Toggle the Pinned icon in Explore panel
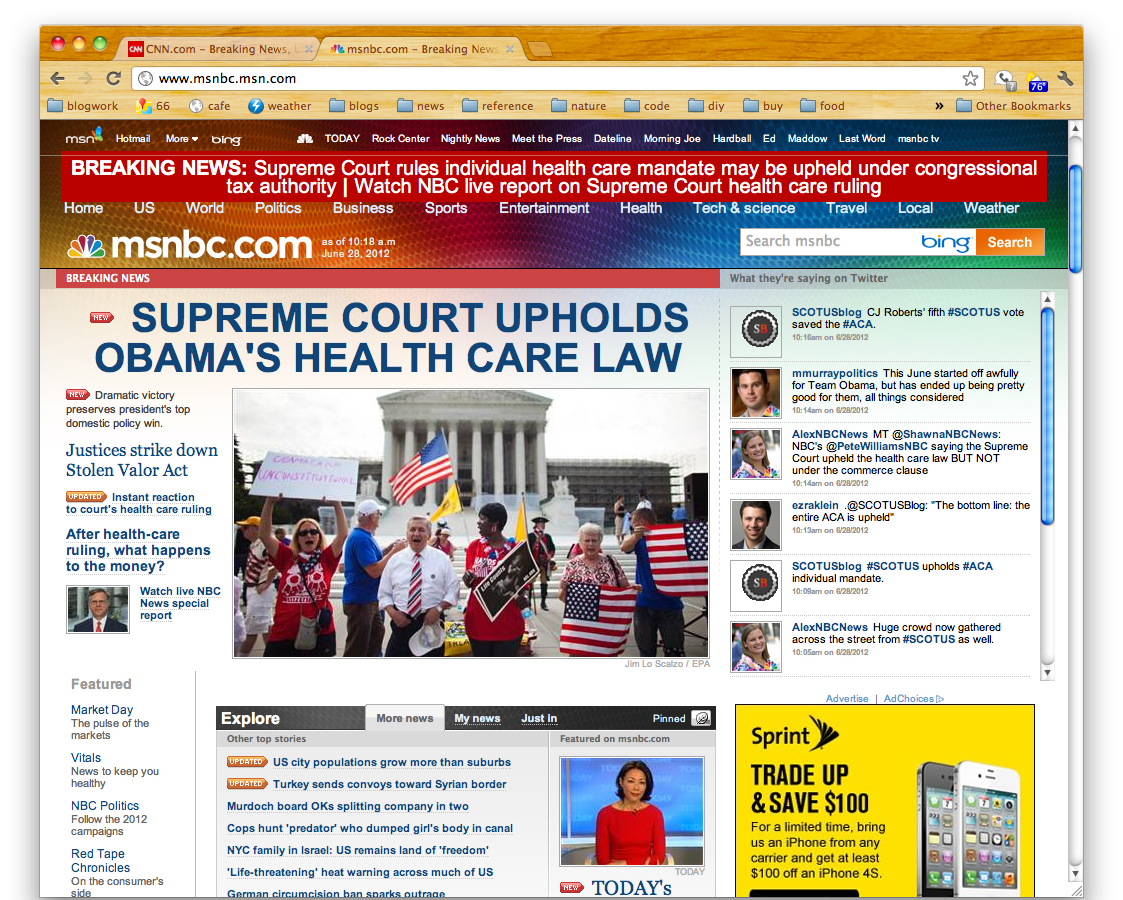Viewport: 1123px width, 900px height. coord(701,718)
